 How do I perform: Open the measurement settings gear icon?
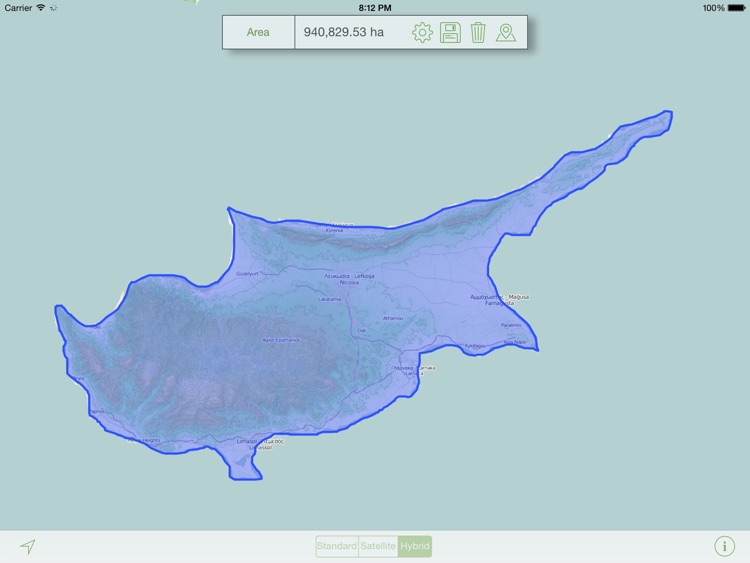click(422, 33)
